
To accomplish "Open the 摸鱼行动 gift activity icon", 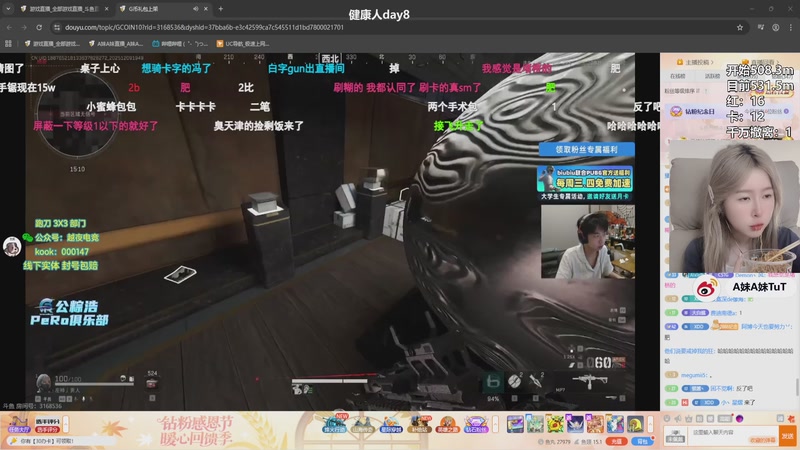I will pyautogui.click(x=335, y=424).
